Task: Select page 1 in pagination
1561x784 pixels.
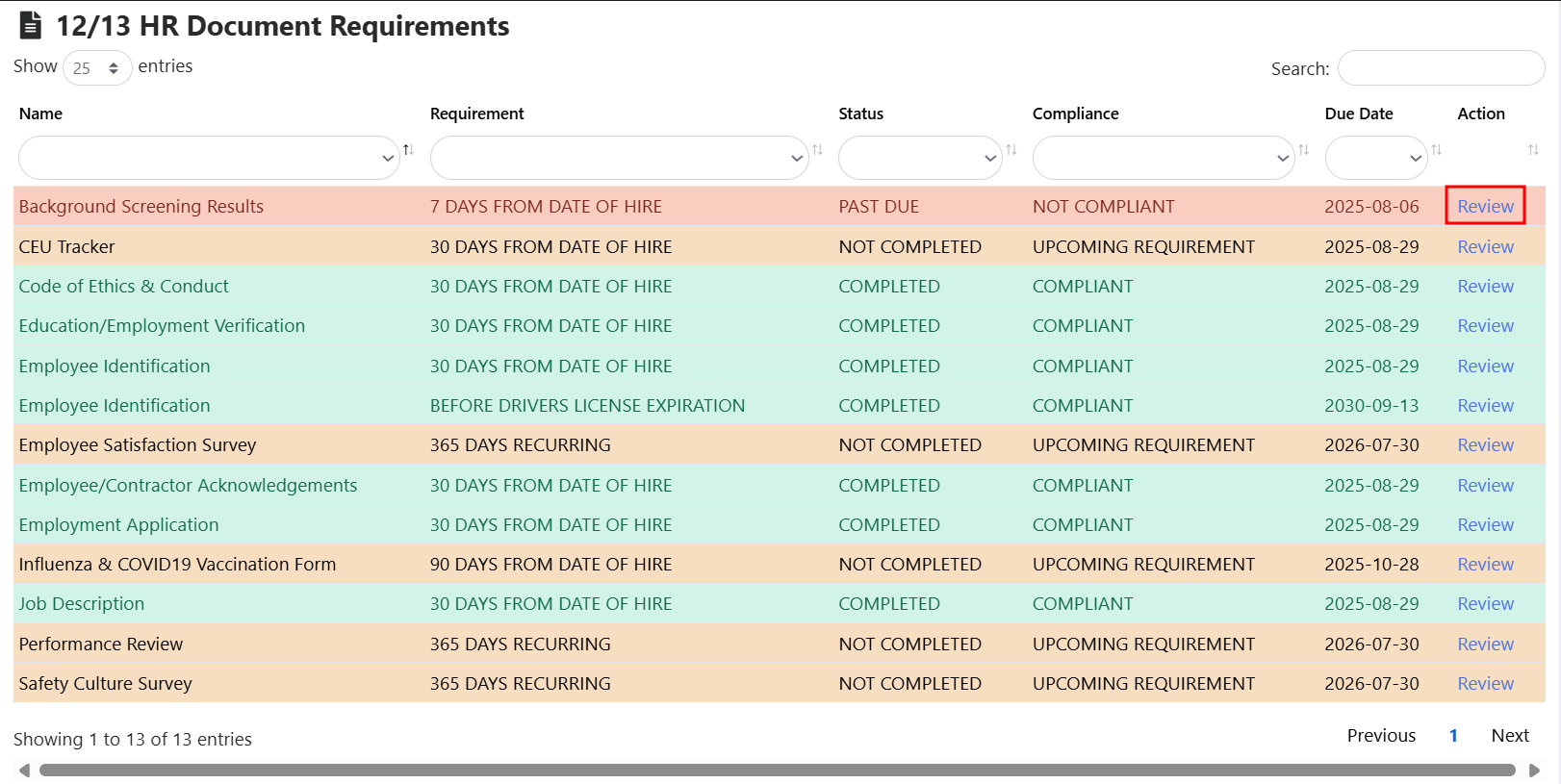Action: click(1453, 736)
